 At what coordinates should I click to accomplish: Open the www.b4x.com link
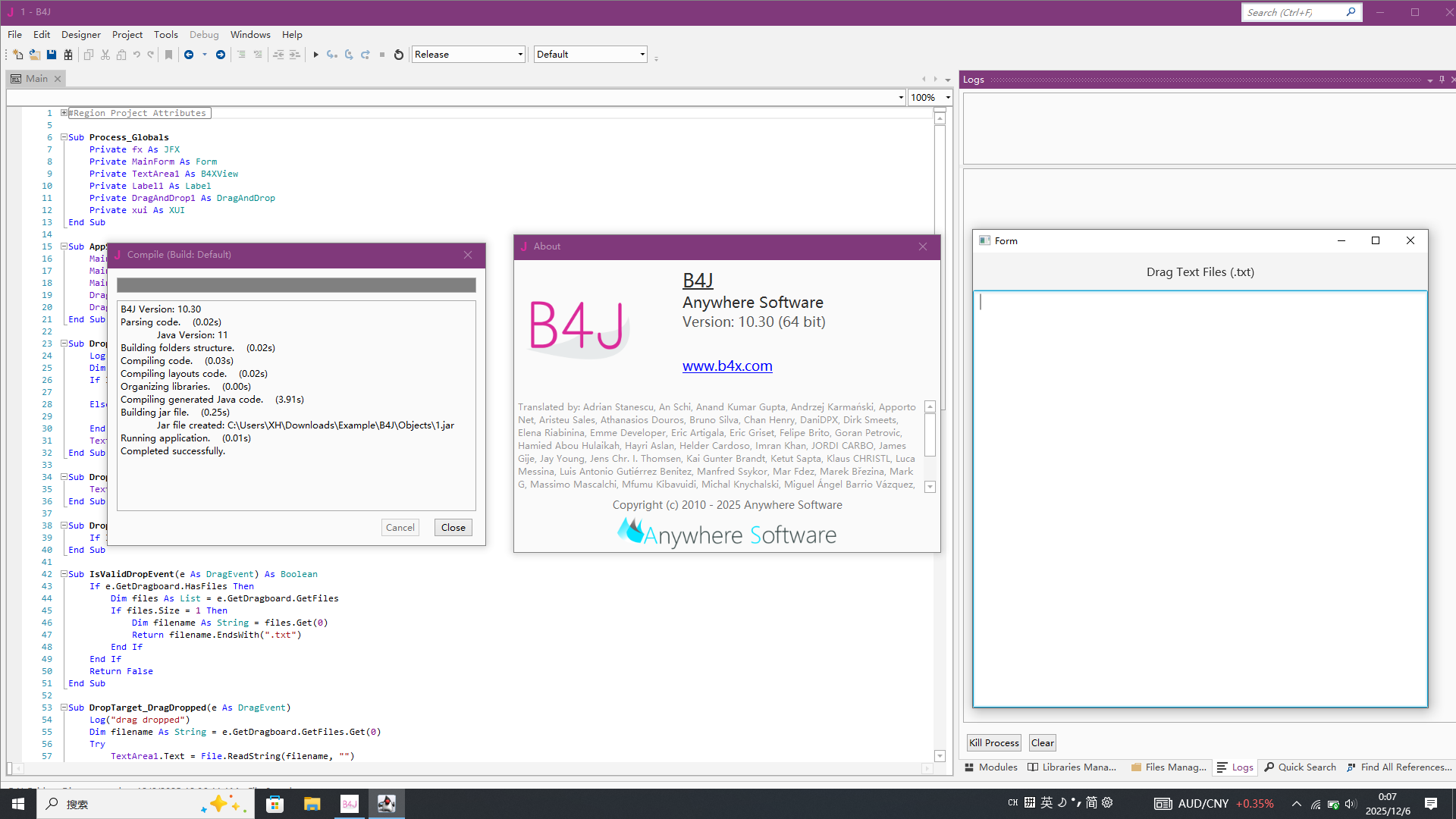[x=727, y=366]
